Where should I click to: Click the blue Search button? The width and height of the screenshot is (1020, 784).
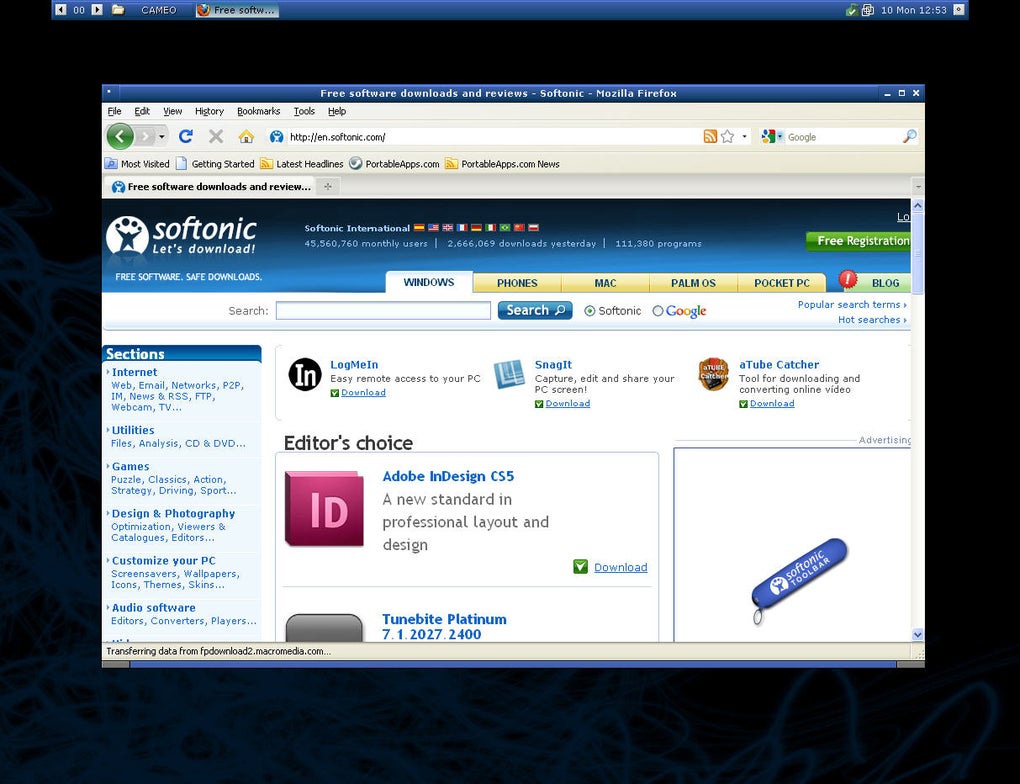point(535,310)
